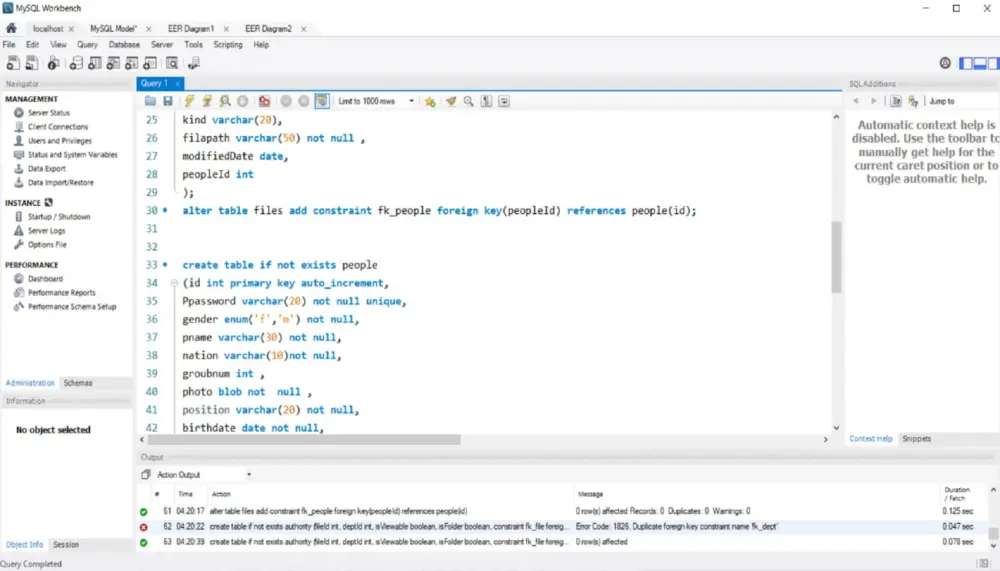Go forward in SQL Additions help
The height and width of the screenshot is (571, 1000).
(874, 101)
